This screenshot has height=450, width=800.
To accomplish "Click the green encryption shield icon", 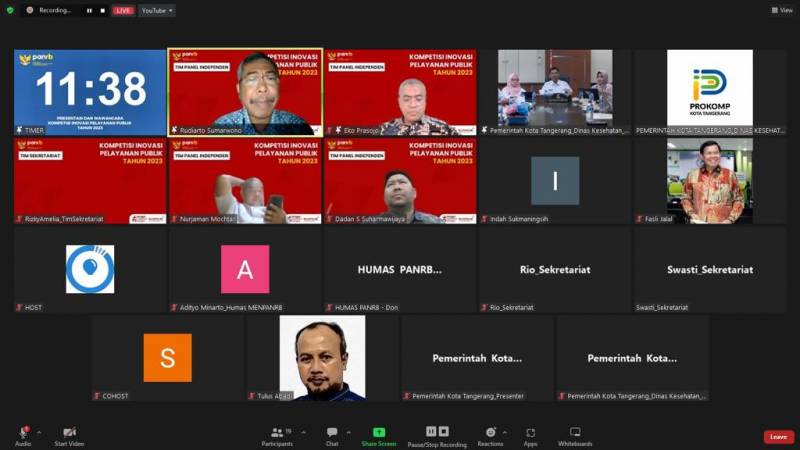I will (x=10, y=10).
